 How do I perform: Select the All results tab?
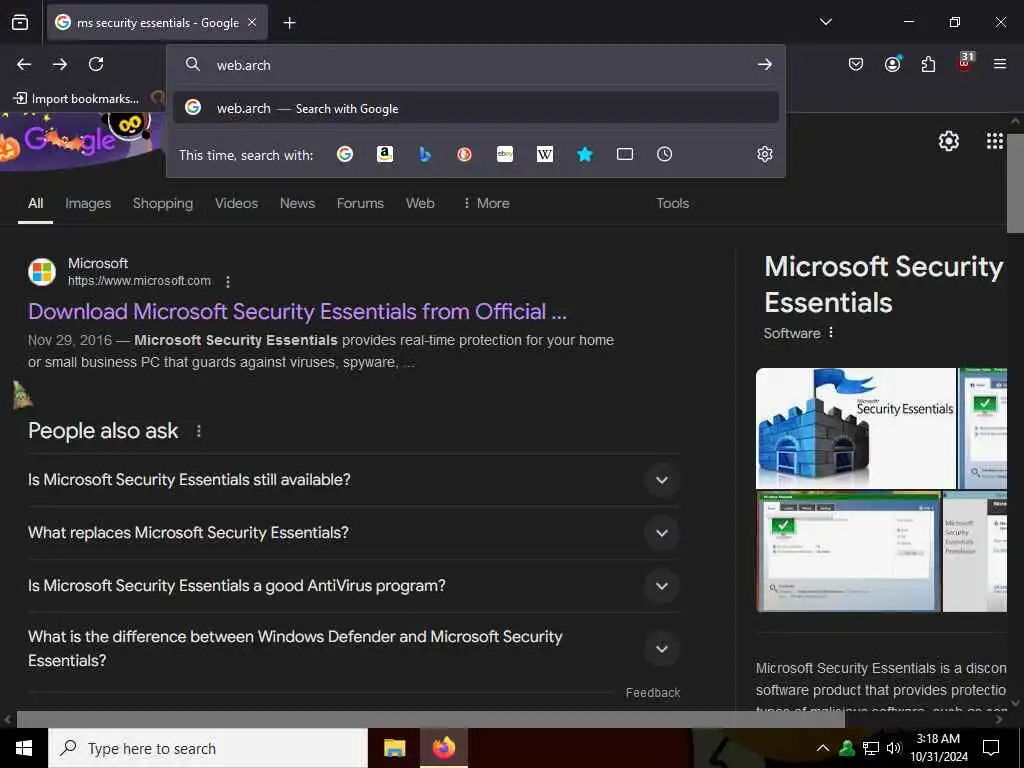tap(35, 203)
